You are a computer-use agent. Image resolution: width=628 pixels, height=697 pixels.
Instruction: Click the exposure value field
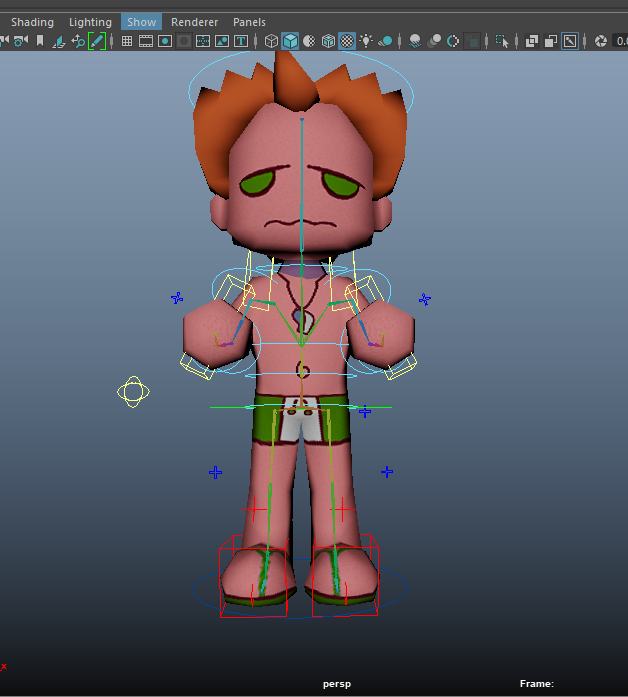point(620,41)
